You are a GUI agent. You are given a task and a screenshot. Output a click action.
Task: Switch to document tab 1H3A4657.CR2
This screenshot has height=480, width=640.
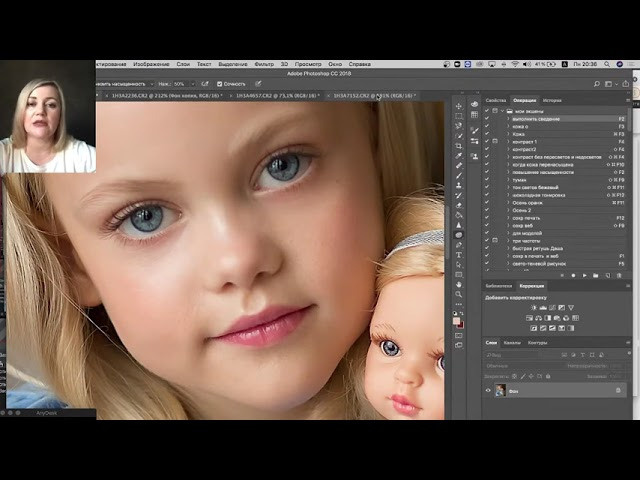(278, 96)
